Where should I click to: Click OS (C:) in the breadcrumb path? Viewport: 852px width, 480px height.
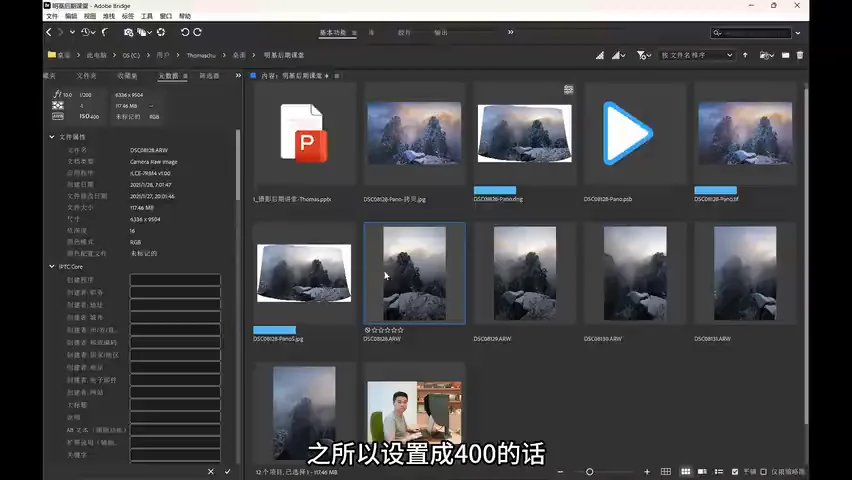click(x=131, y=55)
